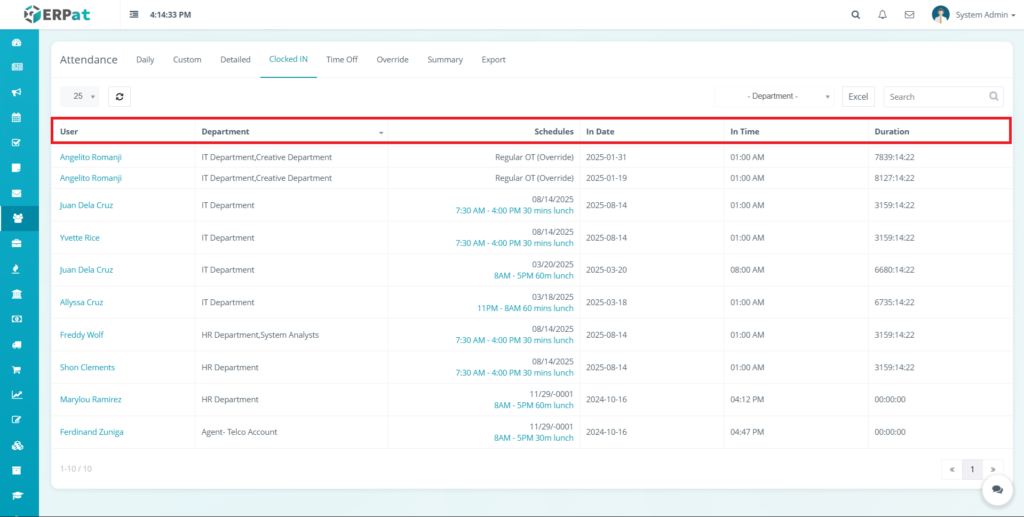Click the dashboard icon in the sidebar

coord(16,43)
